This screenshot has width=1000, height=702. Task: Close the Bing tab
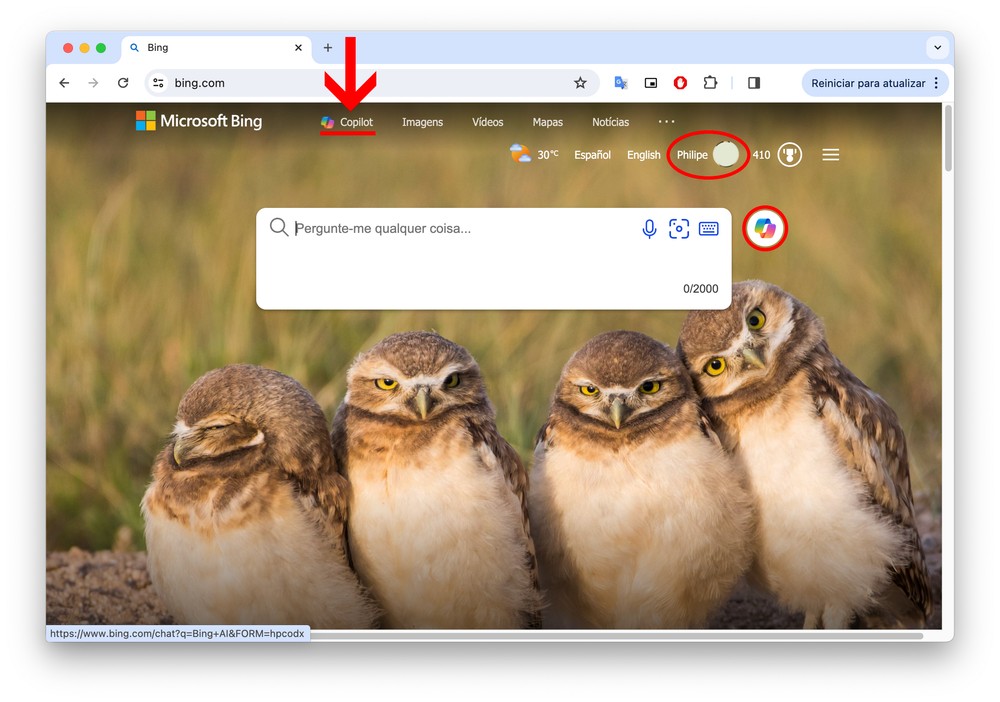click(x=298, y=48)
